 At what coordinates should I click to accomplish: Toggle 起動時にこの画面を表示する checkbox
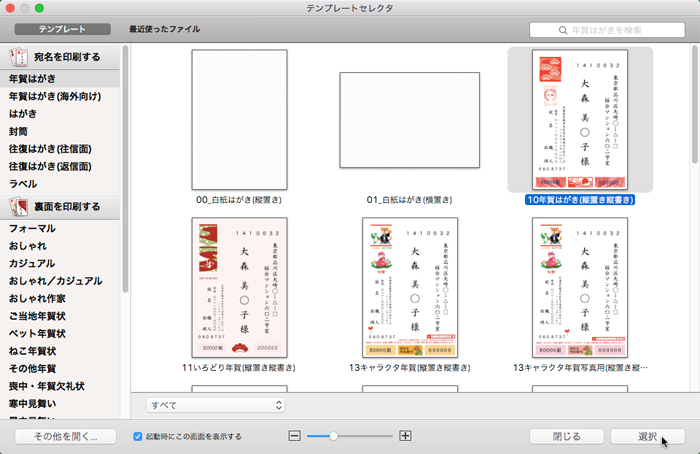(x=139, y=436)
